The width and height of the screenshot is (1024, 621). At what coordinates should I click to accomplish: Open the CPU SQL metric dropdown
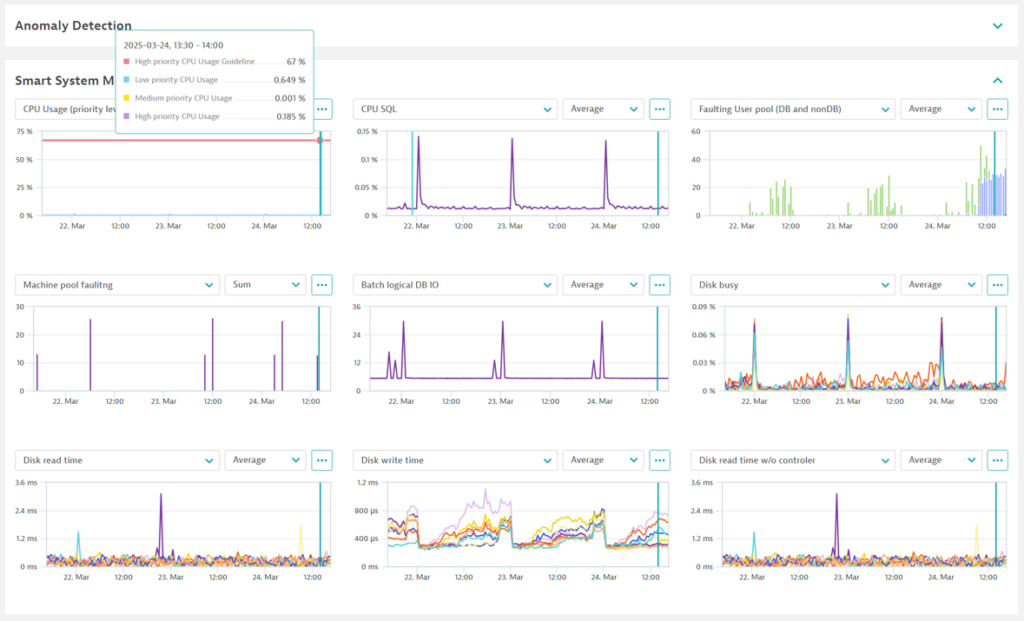point(455,109)
